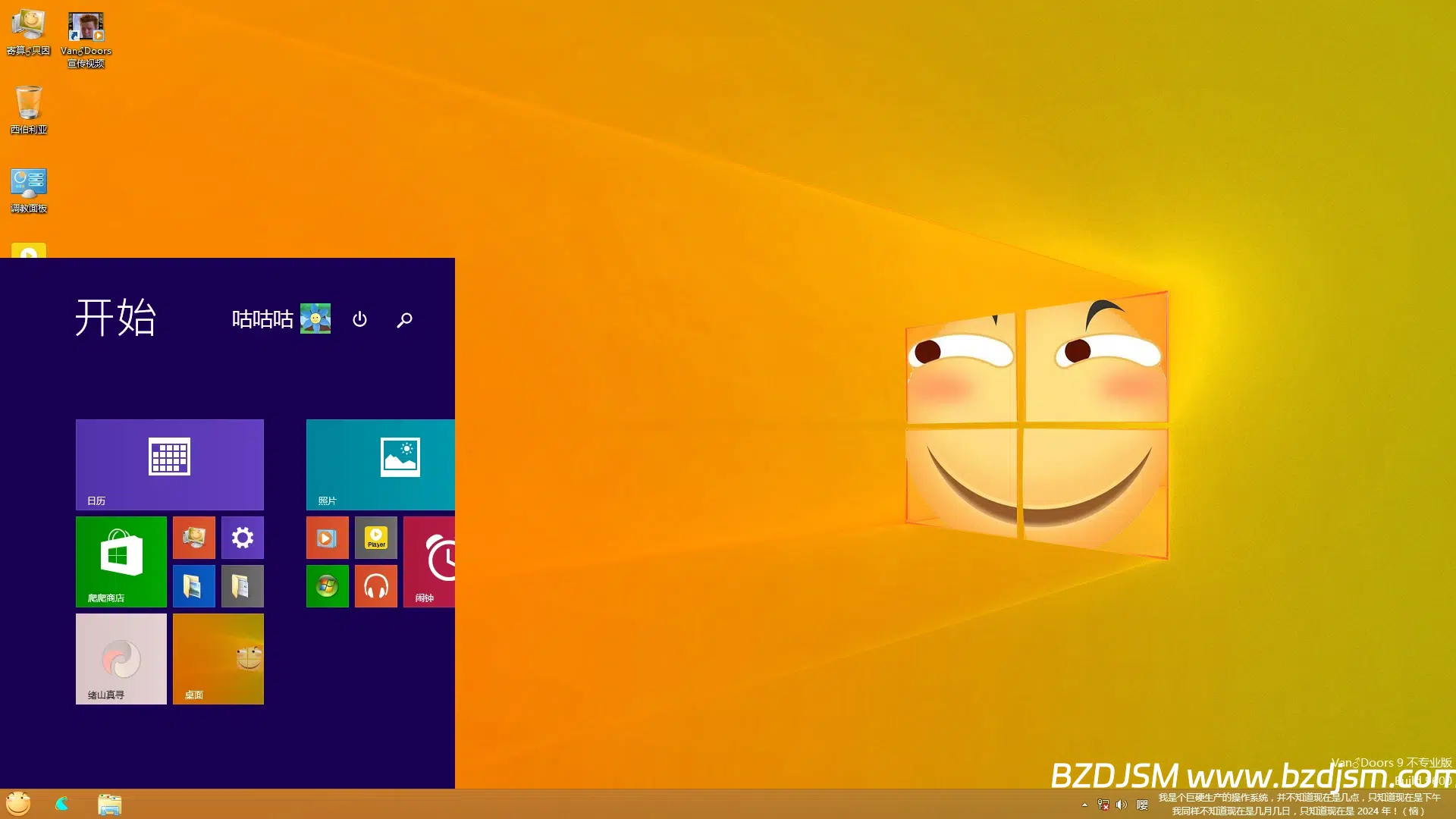This screenshot has width=1456, height=819.
Task: Open the 日历 calendar tile
Action: click(170, 465)
